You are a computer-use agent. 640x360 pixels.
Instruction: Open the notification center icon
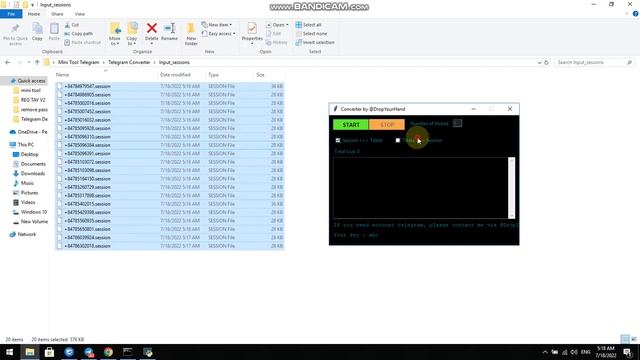click(627, 352)
